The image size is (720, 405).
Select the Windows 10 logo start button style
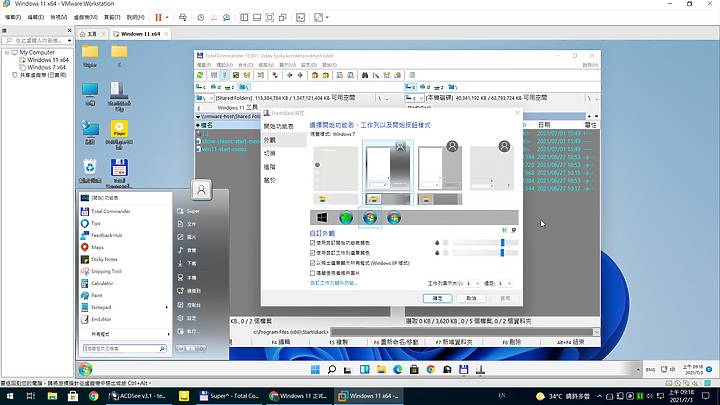322,218
